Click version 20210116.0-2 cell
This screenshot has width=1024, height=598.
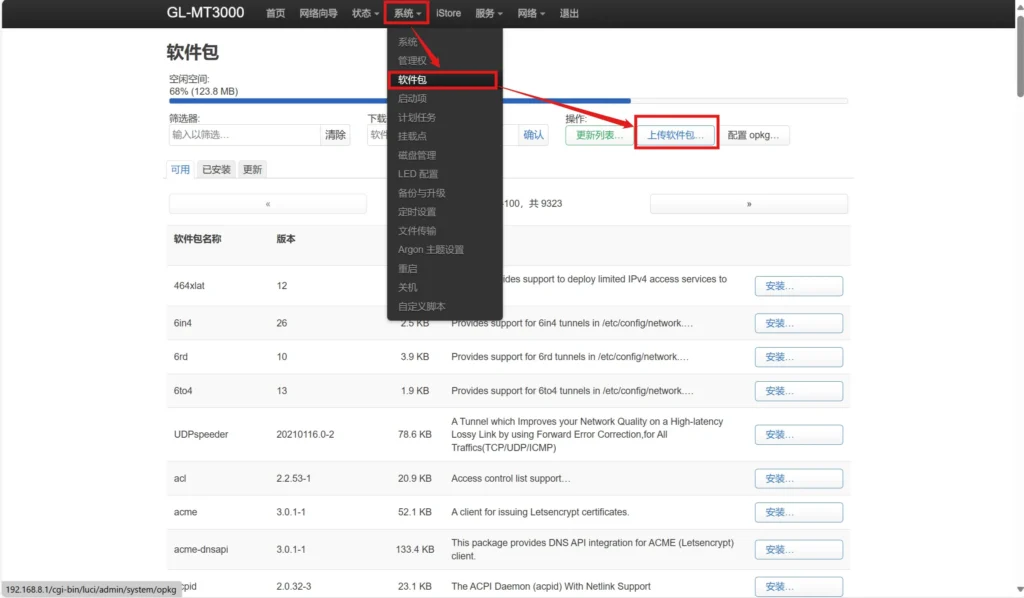point(305,434)
